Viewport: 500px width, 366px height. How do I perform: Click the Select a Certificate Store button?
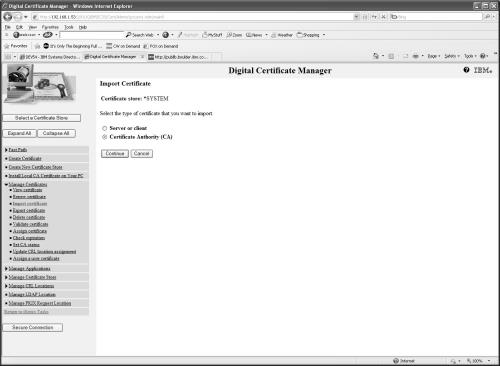42,118
